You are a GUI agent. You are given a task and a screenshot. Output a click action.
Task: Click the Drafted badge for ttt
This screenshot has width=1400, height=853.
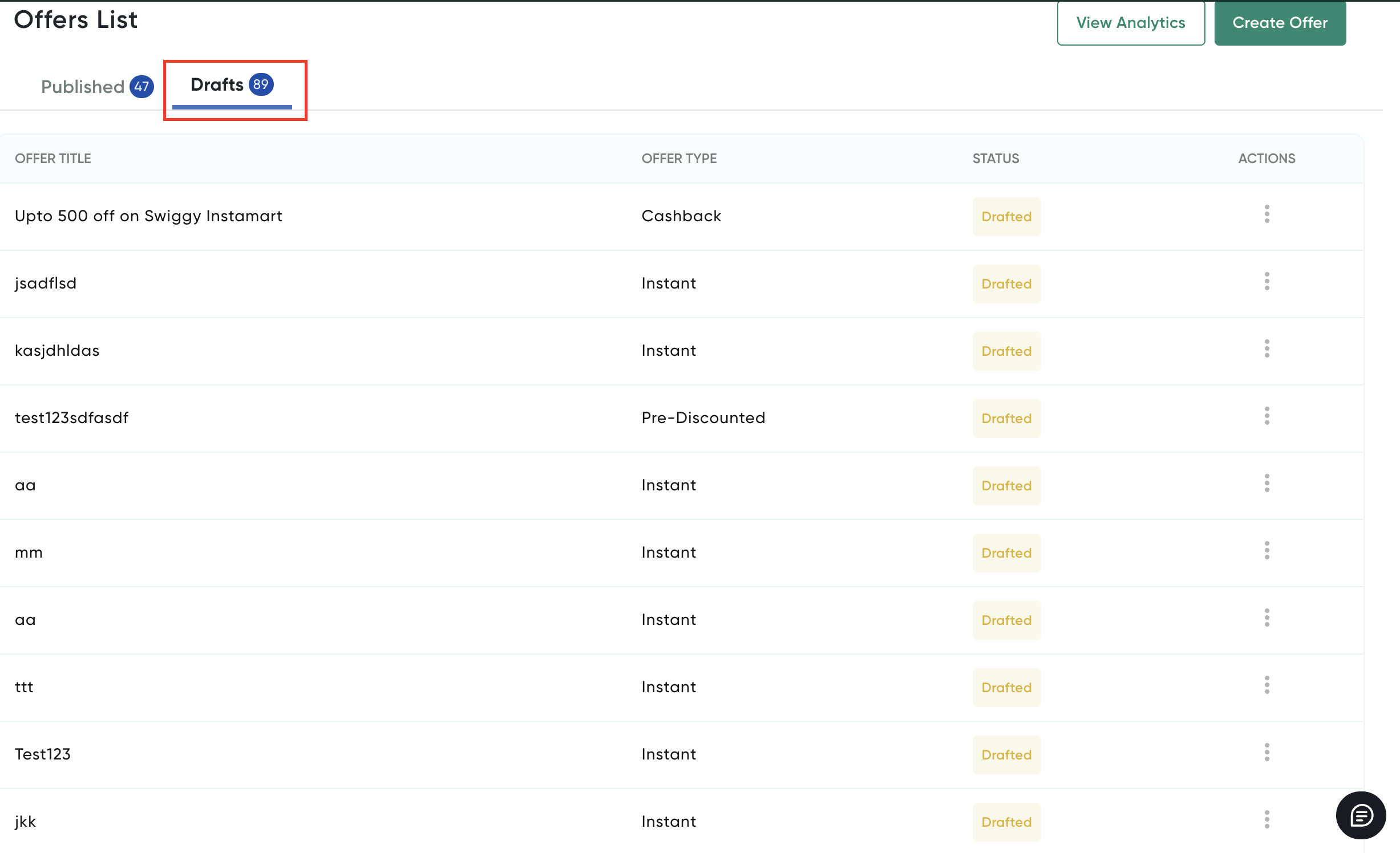tap(1006, 688)
